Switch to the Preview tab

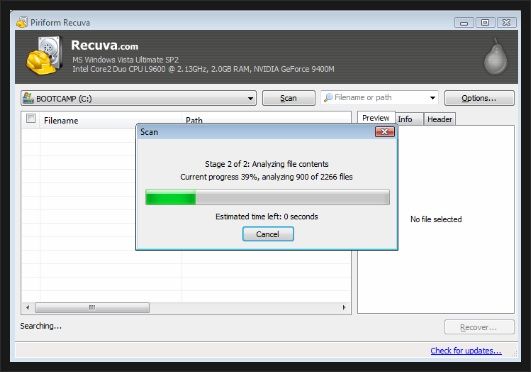tap(376, 118)
